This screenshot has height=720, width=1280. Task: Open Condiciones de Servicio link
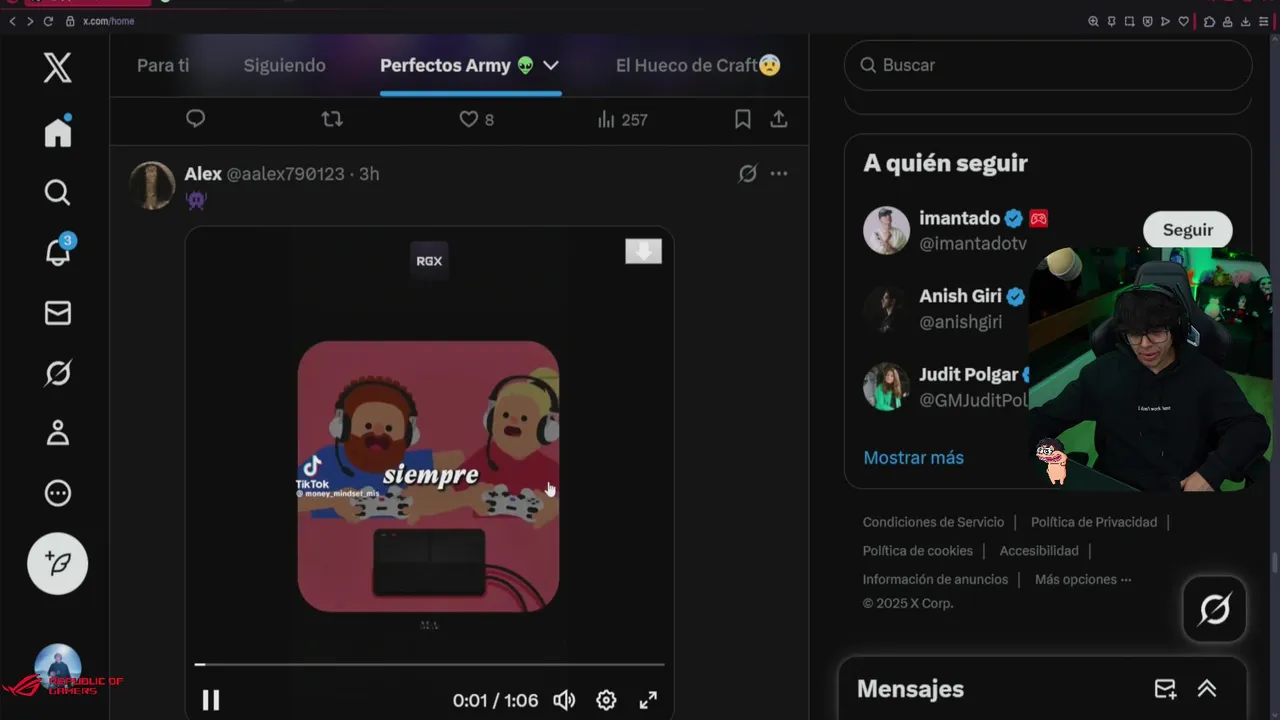coord(933,522)
